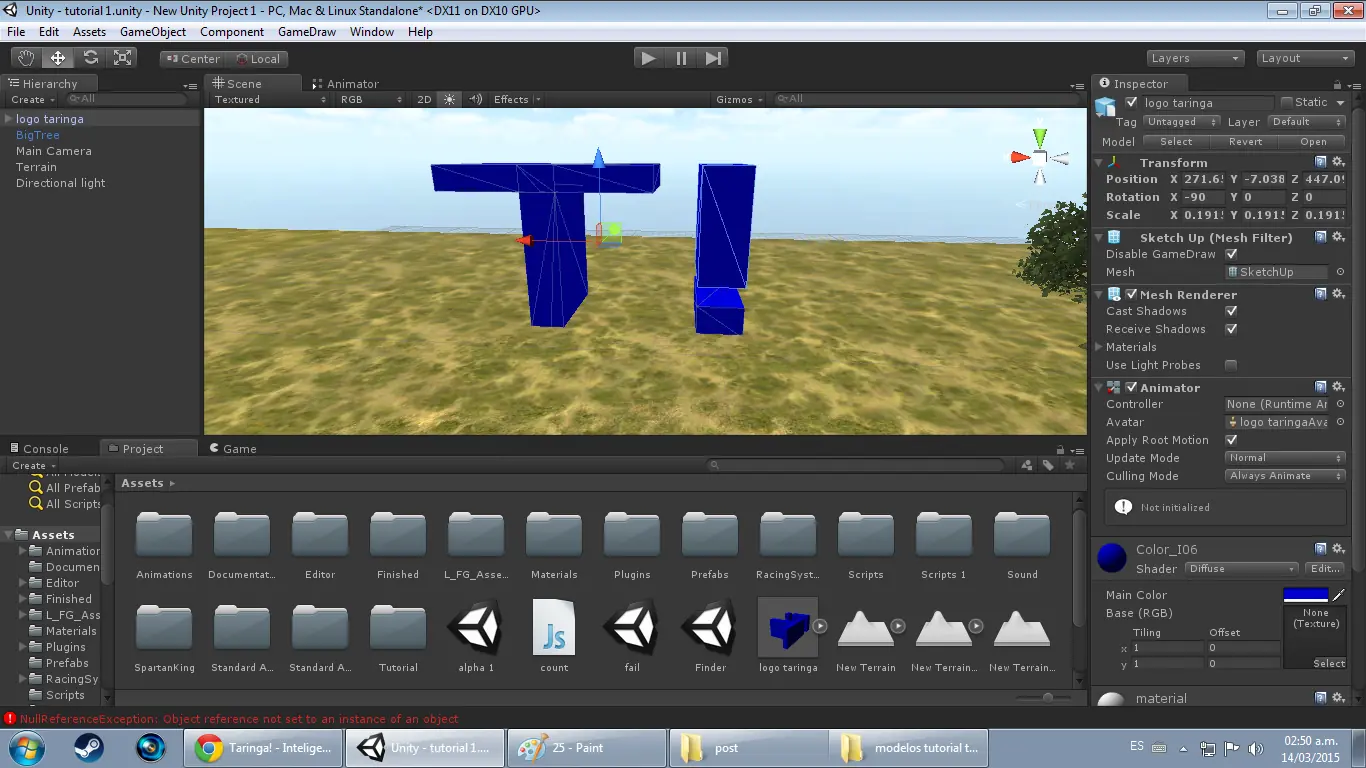
Task: Open the Scripts 1 folder
Action: 944,543
